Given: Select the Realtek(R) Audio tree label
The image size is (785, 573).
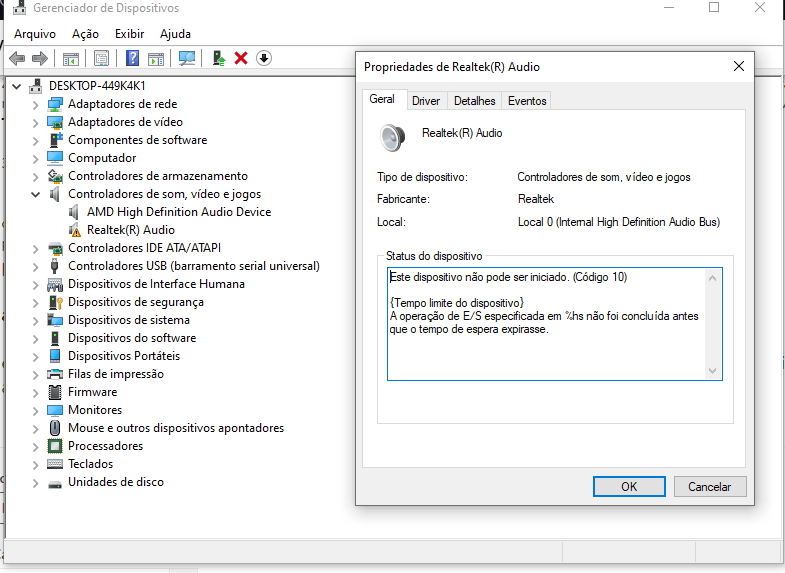Looking at the screenshot, I should (x=131, y=230).
